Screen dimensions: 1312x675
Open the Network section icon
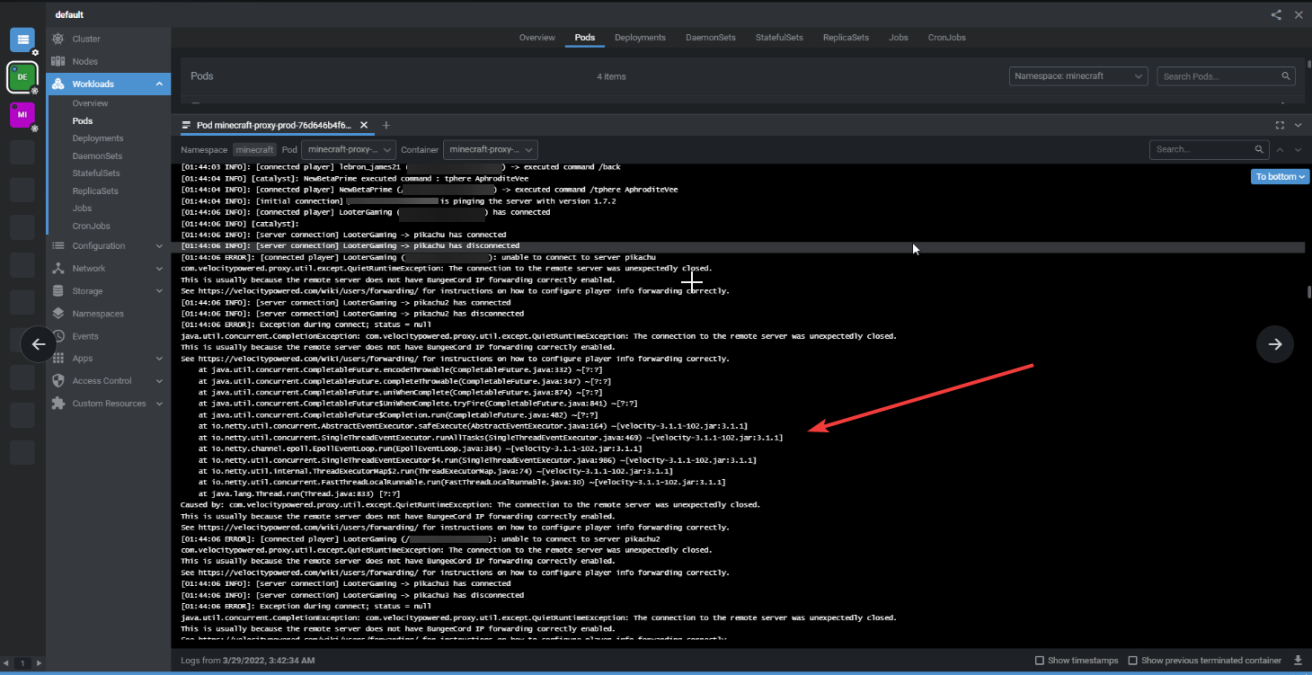pyautogui.click(x=59, y=268)
